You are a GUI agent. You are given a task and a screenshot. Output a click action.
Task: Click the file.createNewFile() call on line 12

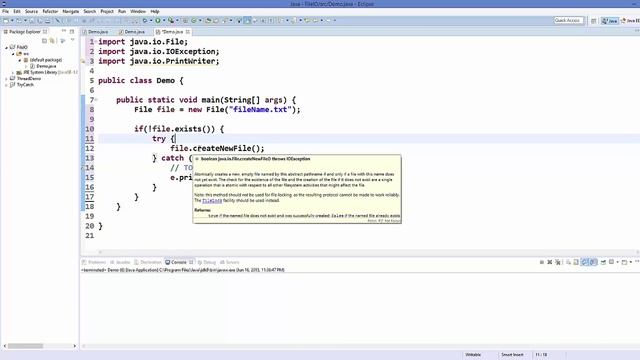click(217, 148)
